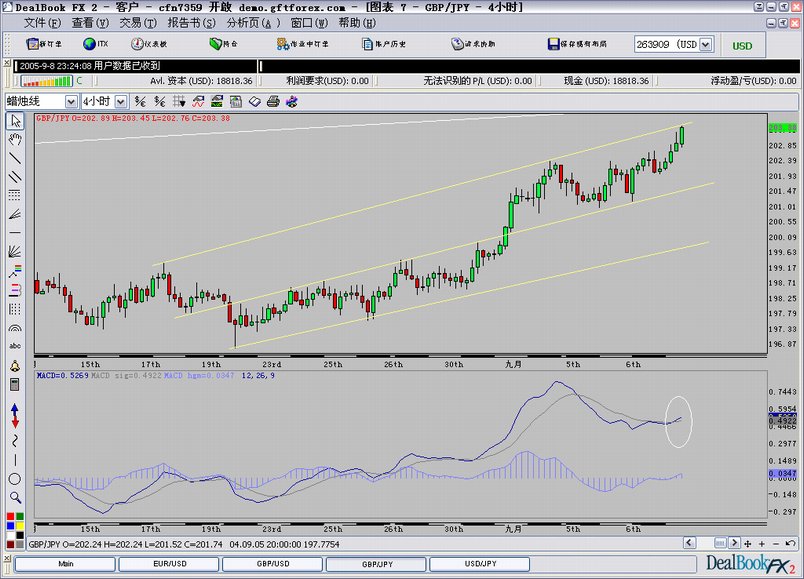Image resolution: width=804 pixels, height=579 pixels.
Task: Select the parallel channel lines tool
Action: coord(15,177)
